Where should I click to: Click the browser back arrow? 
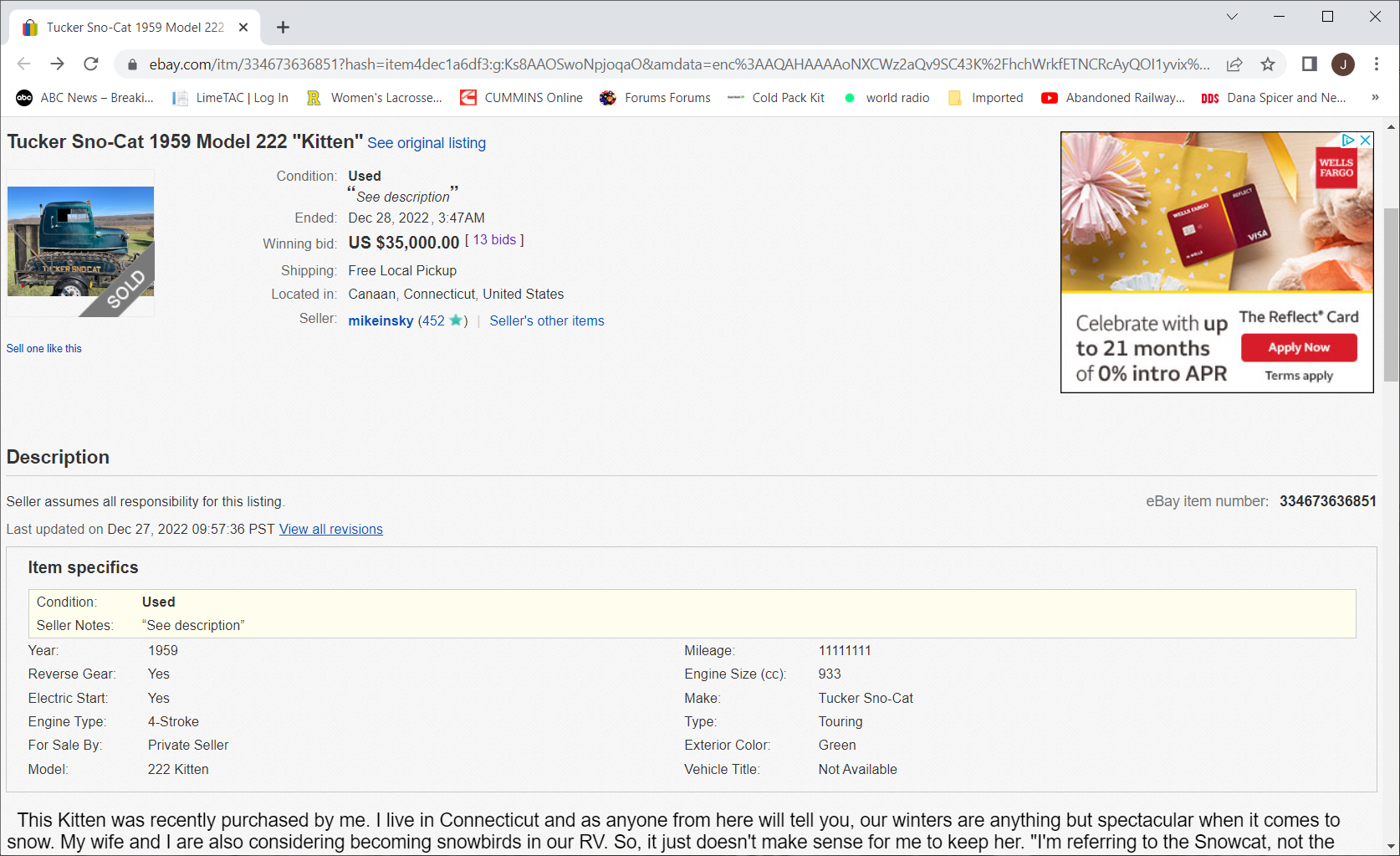click(23, 64)
